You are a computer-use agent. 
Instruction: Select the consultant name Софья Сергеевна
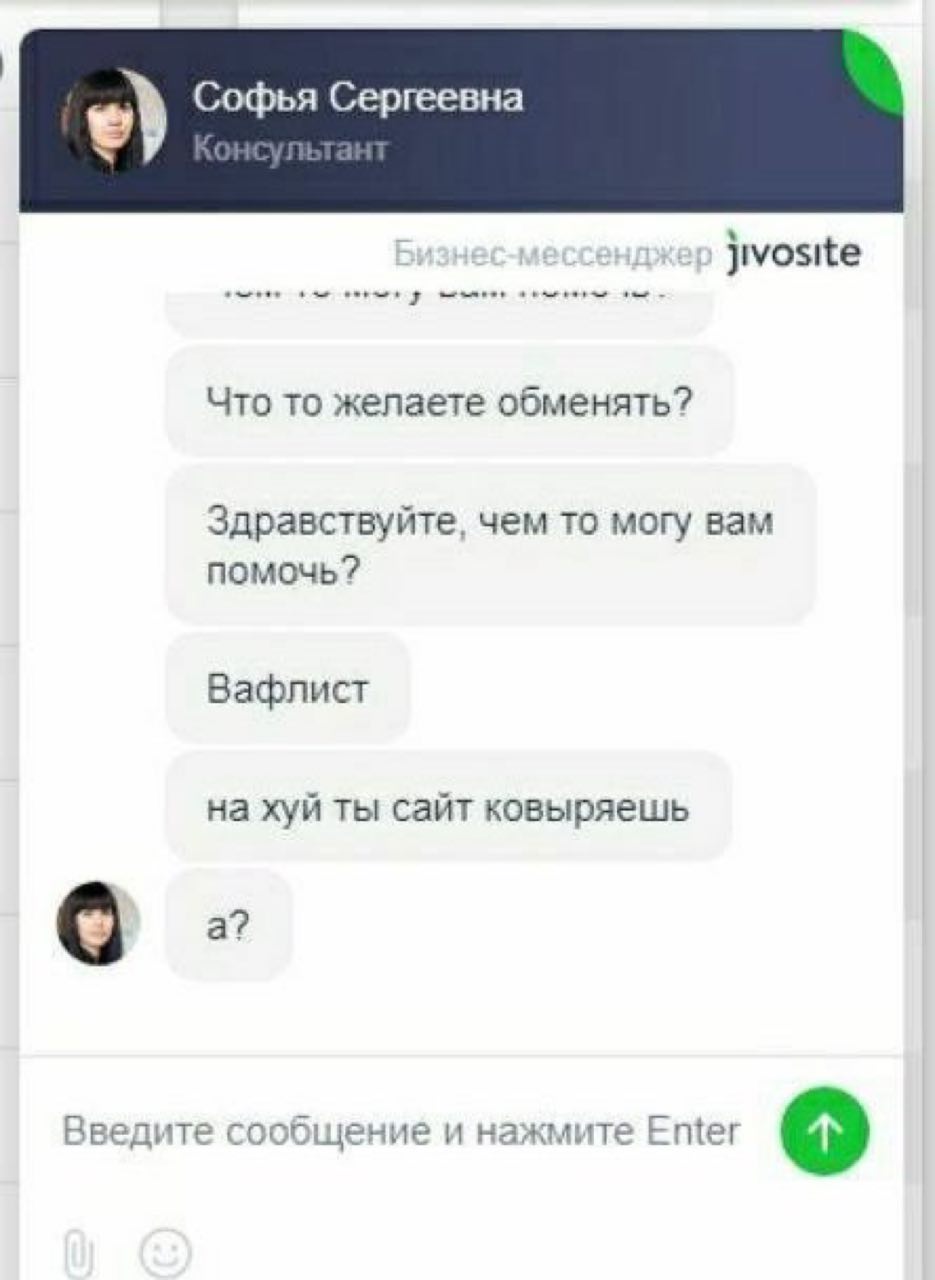click(357, 98)
